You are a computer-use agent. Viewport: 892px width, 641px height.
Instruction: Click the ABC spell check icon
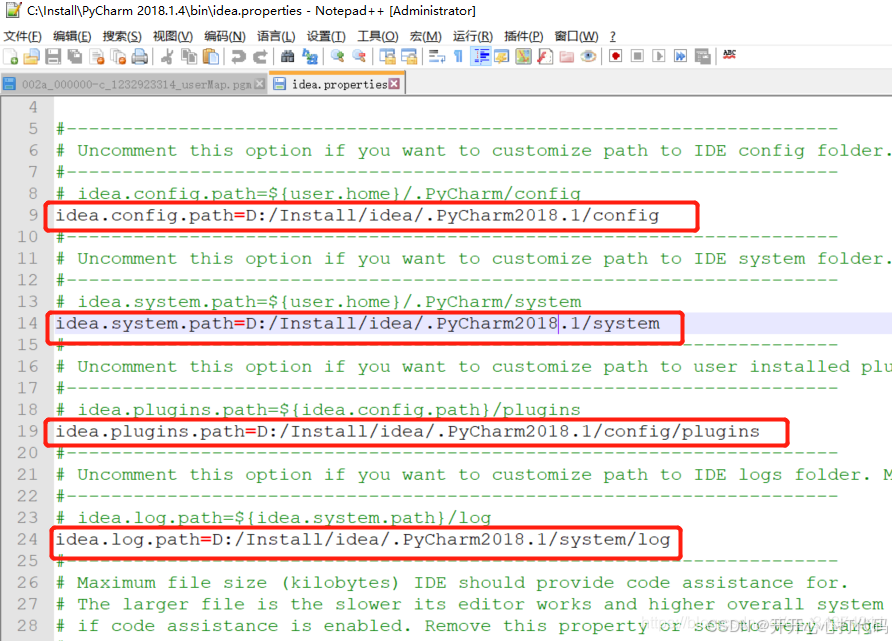click(729, 55)
